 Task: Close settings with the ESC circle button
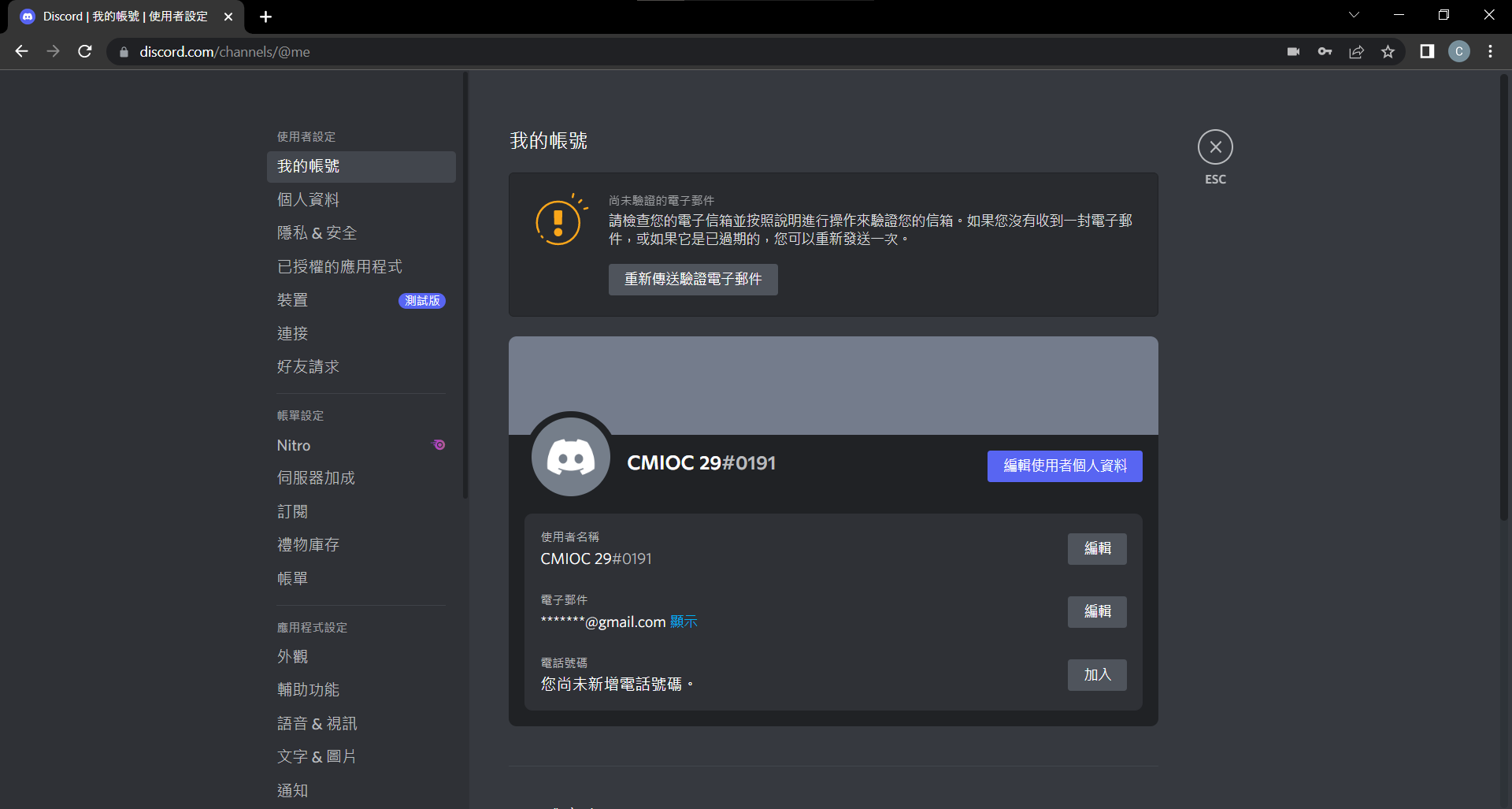tap(1215, 147)
